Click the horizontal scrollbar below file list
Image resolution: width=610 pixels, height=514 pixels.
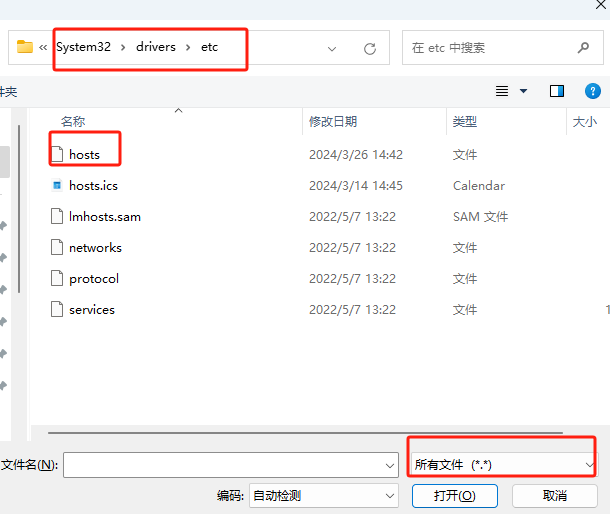pyautogui.click(x=305, y=432)
